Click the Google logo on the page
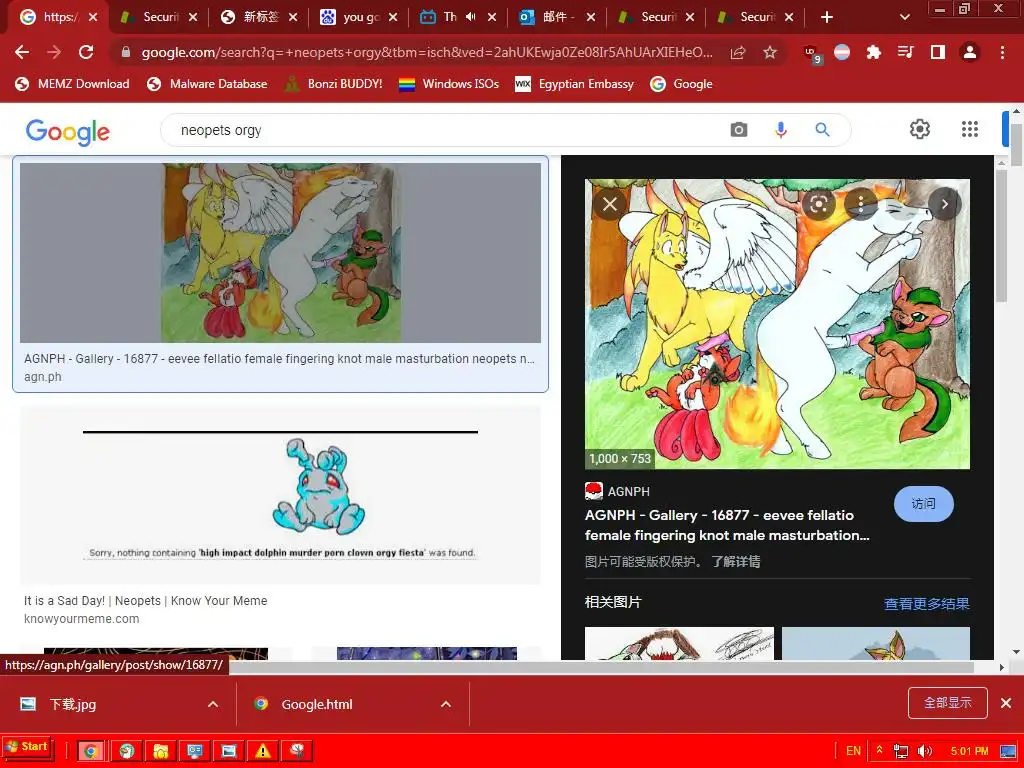 pyautogui.click(x=68, y=131)
